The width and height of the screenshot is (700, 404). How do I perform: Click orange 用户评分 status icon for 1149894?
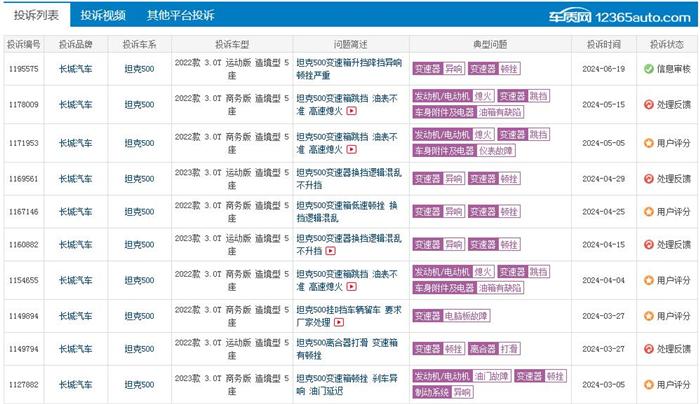coord(649,316)
